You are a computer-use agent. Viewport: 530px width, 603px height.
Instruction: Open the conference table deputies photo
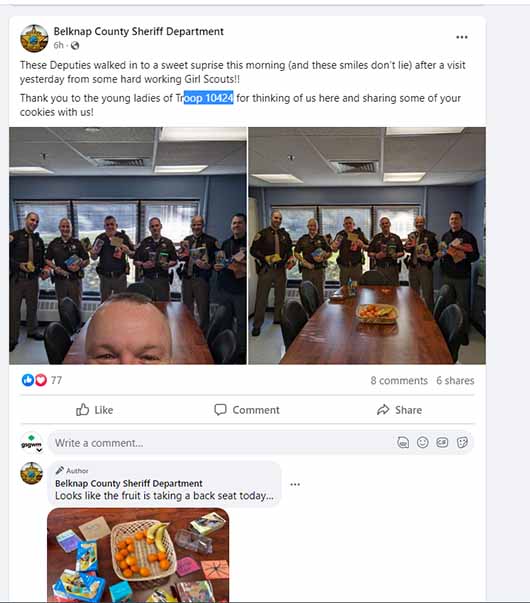coord(367,246)
